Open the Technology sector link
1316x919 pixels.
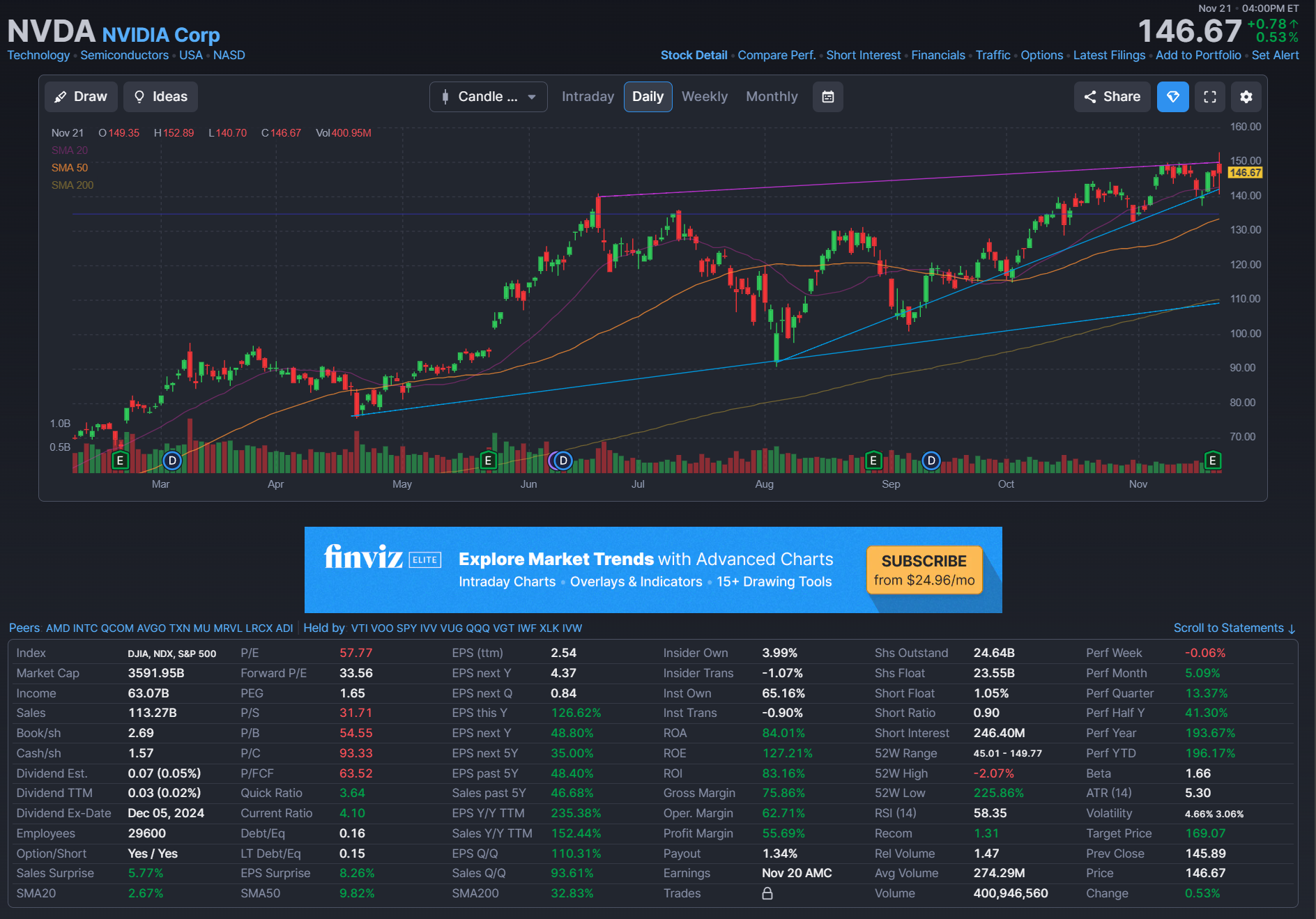pyautogui.click(x=38, y=55)
